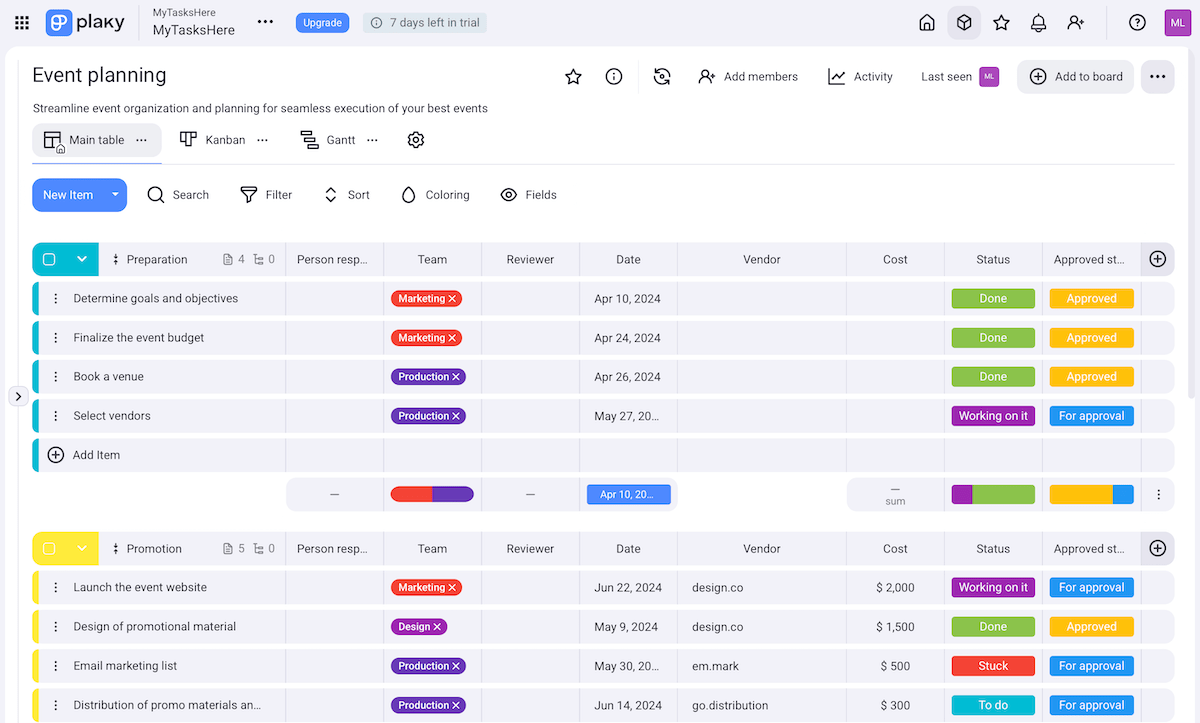The height and width of the screenshot is (723, 1200).
Task: Open the board notifications bell
Action: coord(1038,22)
